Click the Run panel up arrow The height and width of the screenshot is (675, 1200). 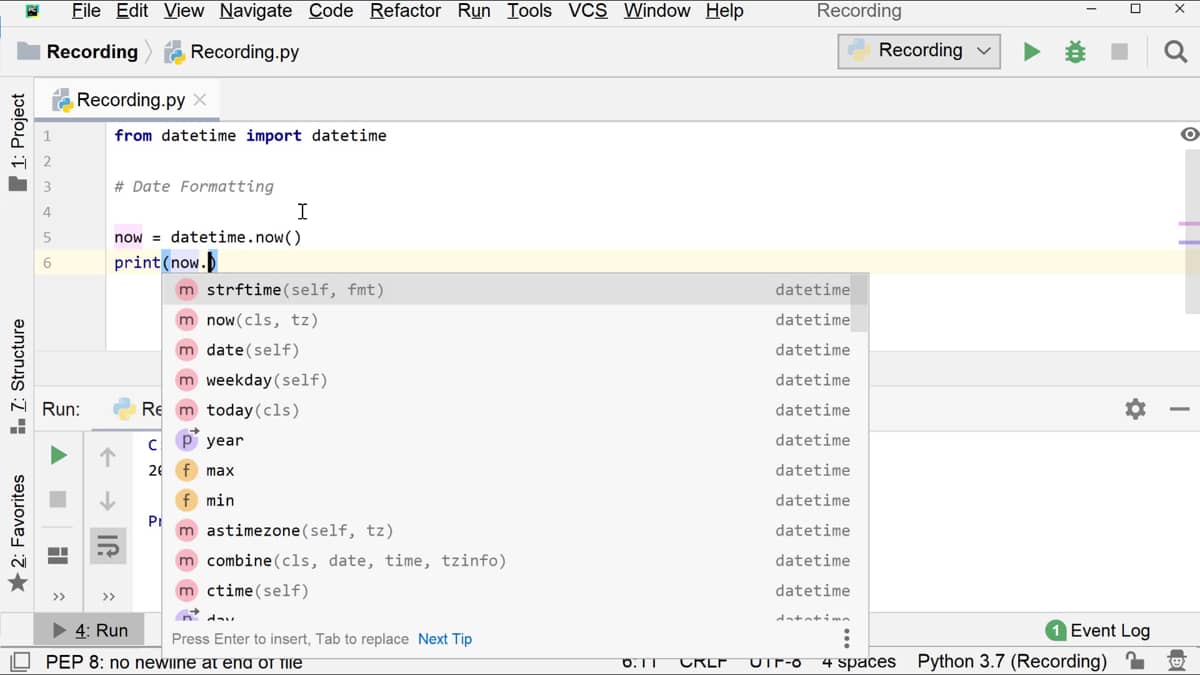(108, 457)
